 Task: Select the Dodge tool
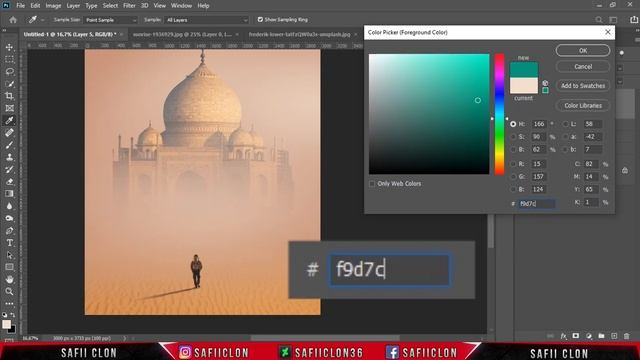click(x=9, y=218)
